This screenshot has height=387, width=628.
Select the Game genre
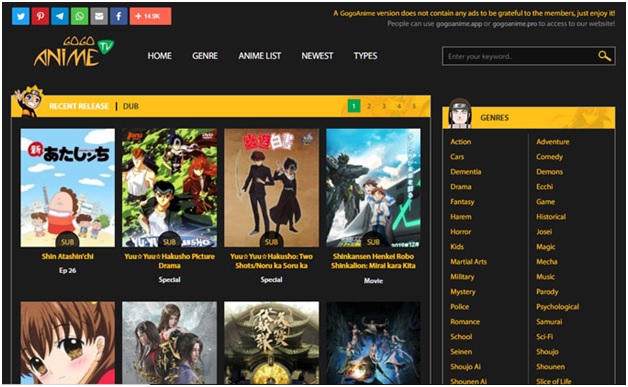(545, 202)
